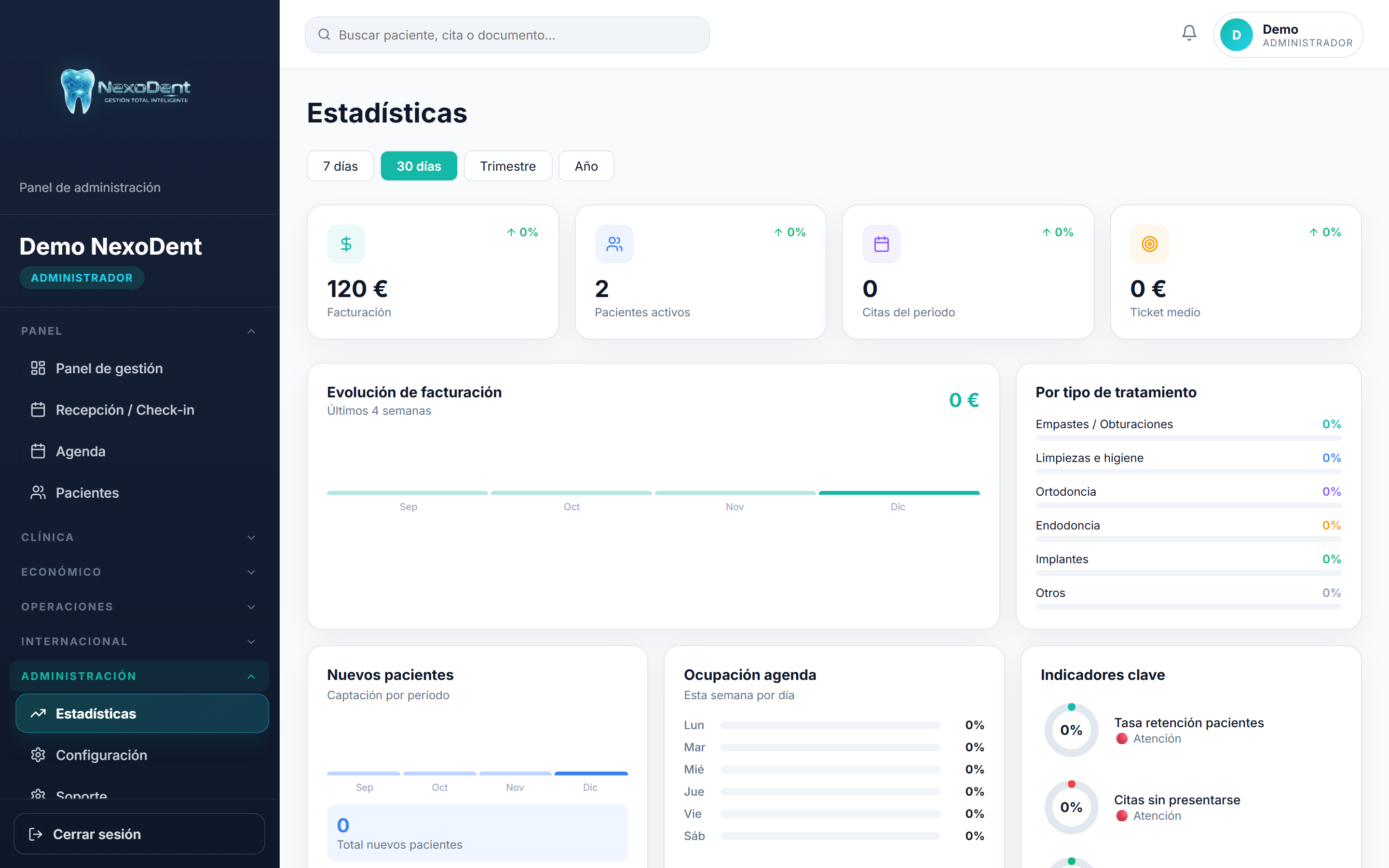The image size is (1389, 868).
Task: Open the Estadísticas page
Action: pyautogui.click(x=142, y=714)
